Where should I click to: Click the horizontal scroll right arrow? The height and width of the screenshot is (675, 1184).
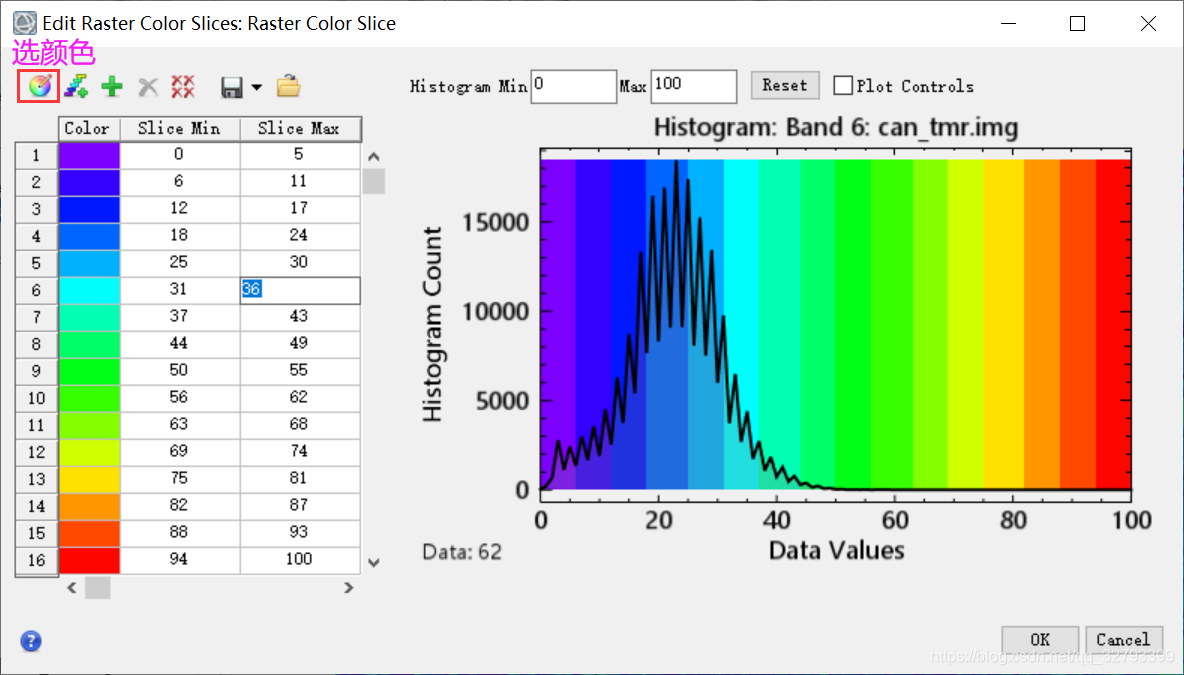[348, 587]
